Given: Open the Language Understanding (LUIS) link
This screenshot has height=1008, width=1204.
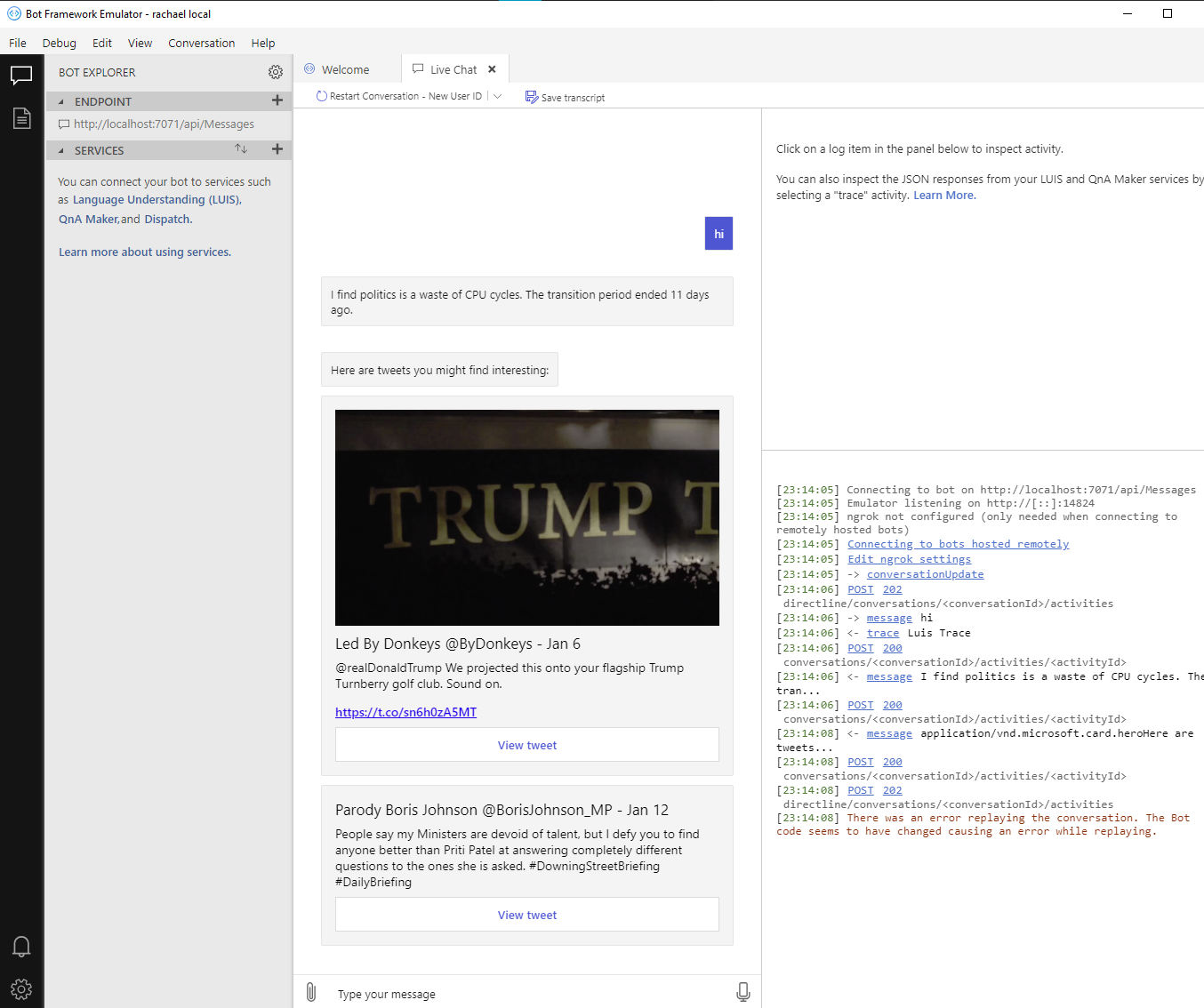Looking at the screenshot, I should tap(156, 200).
